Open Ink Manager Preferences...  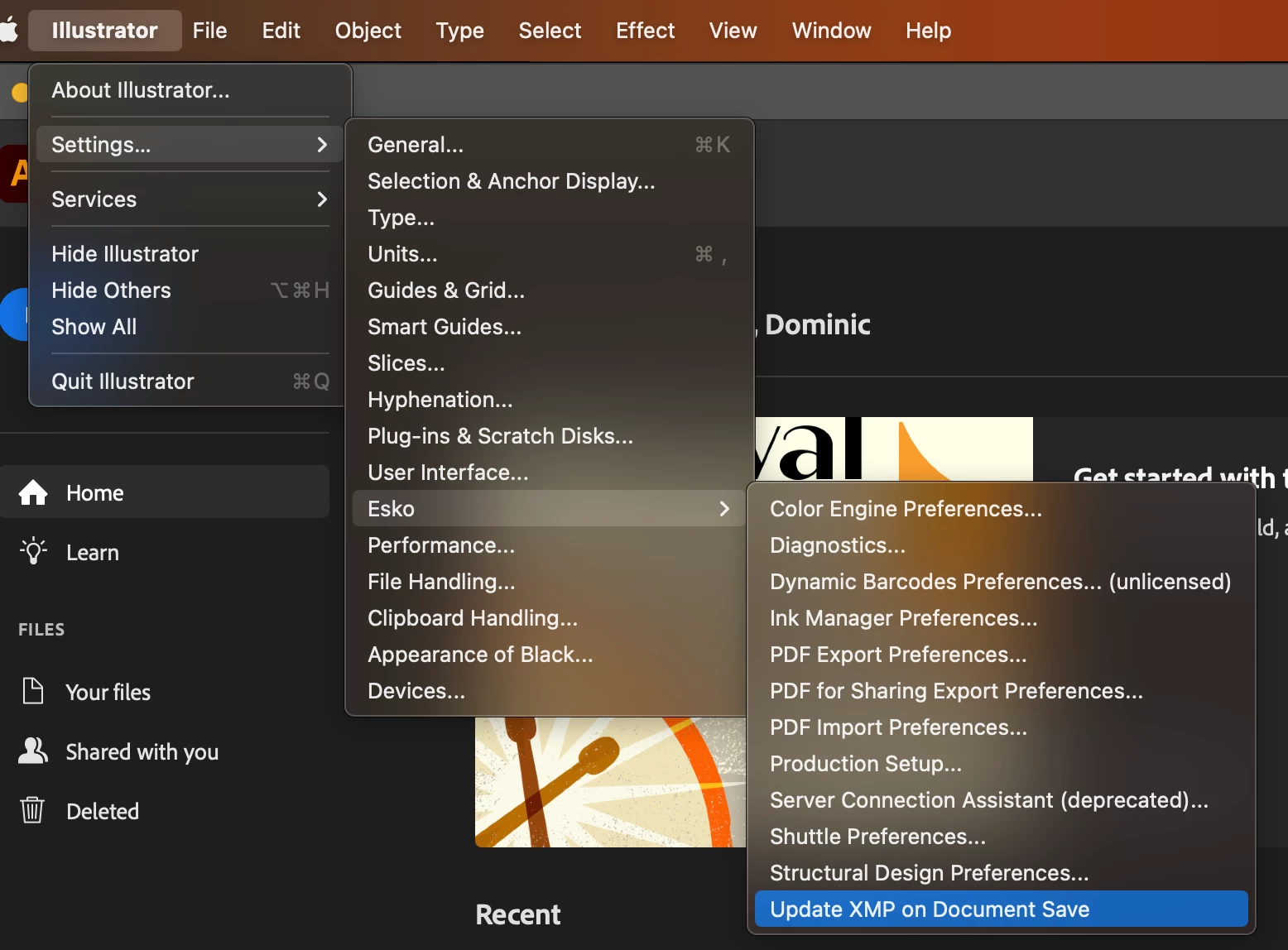point(1002,618)
